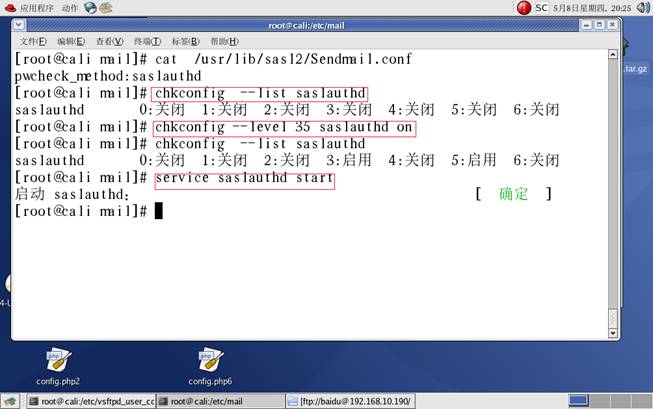Image resolution: width=653 pixels, height=409 pixels.
Task: Open config.php2 desktop file icon
Action: pos(56,362)
